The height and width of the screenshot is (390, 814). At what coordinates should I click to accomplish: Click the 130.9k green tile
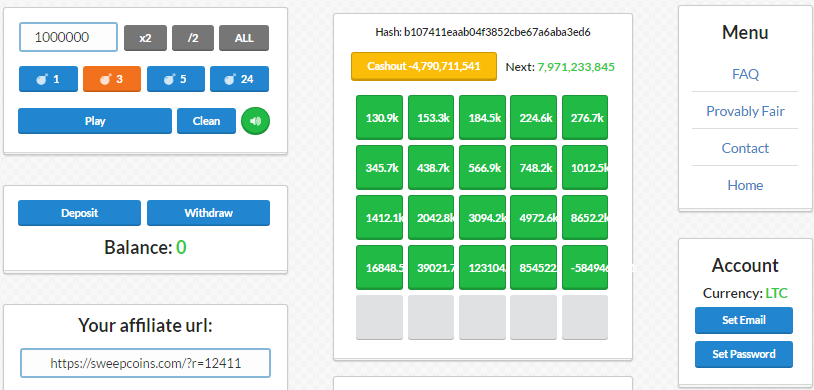click(379, 117)
